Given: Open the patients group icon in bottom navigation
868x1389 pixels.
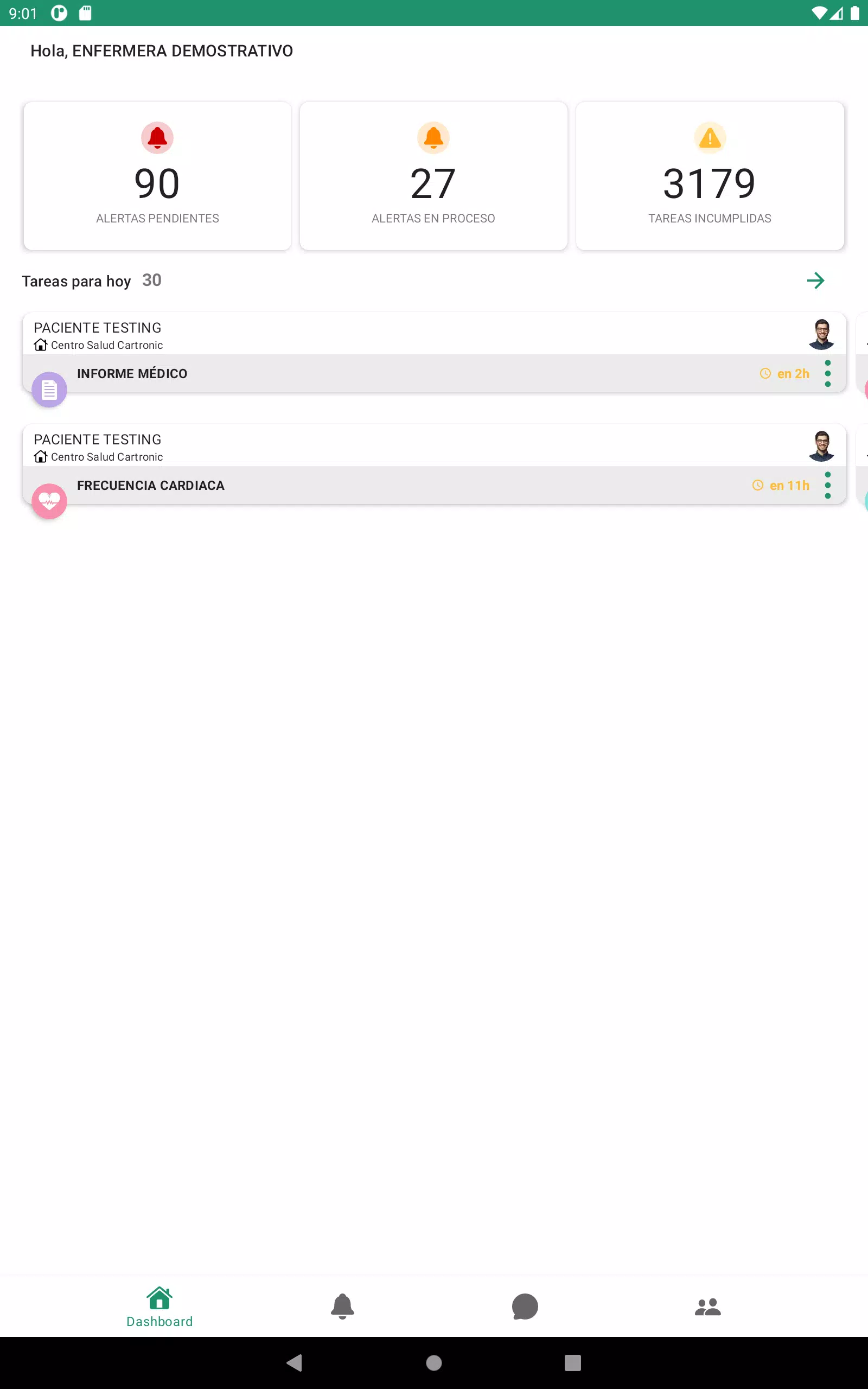Looking at the screenshot, I should pos(708,1307).
